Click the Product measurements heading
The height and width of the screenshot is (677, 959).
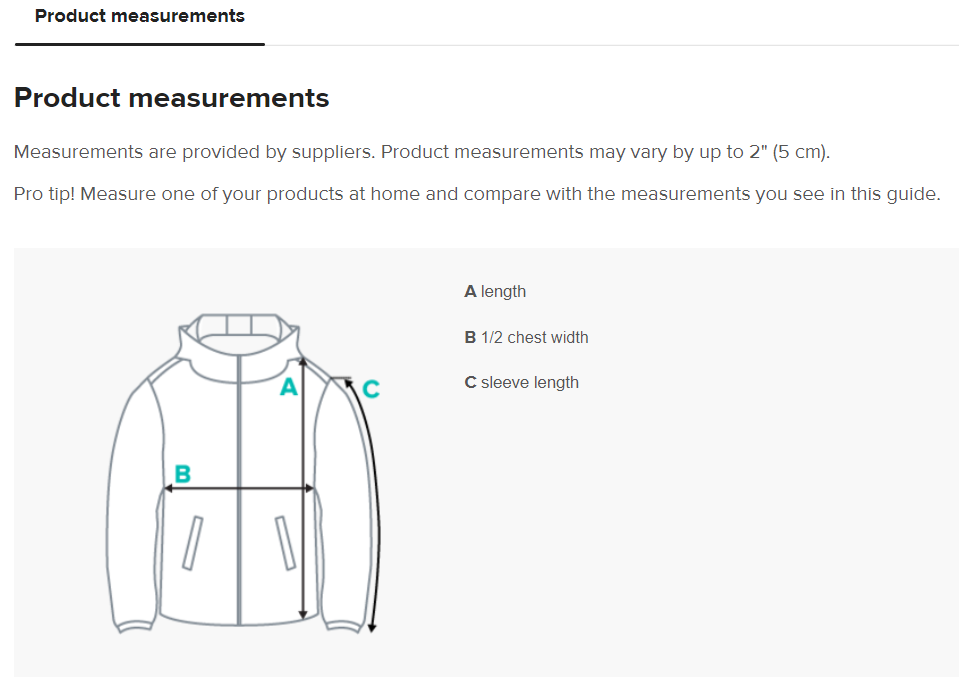[x=171, y=98]
